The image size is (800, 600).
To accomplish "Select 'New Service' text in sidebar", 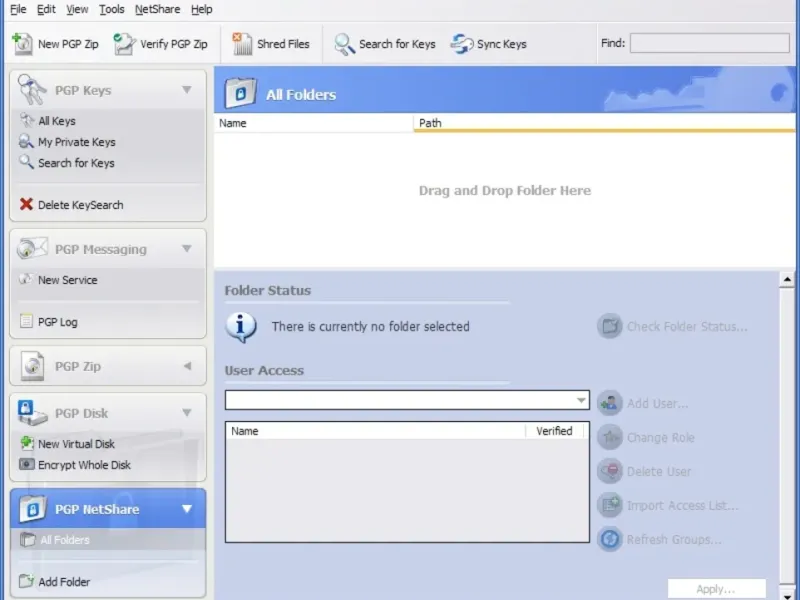I will click(67, 280).
